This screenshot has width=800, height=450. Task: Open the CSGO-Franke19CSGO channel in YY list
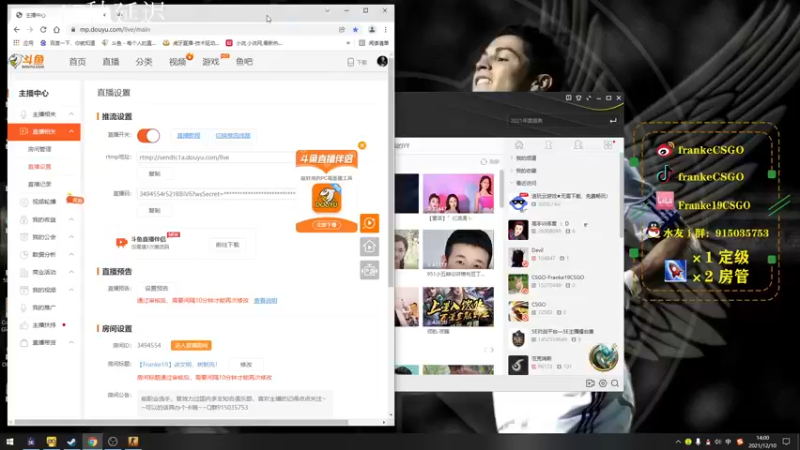pyautogui.click(x=563, y=284)
